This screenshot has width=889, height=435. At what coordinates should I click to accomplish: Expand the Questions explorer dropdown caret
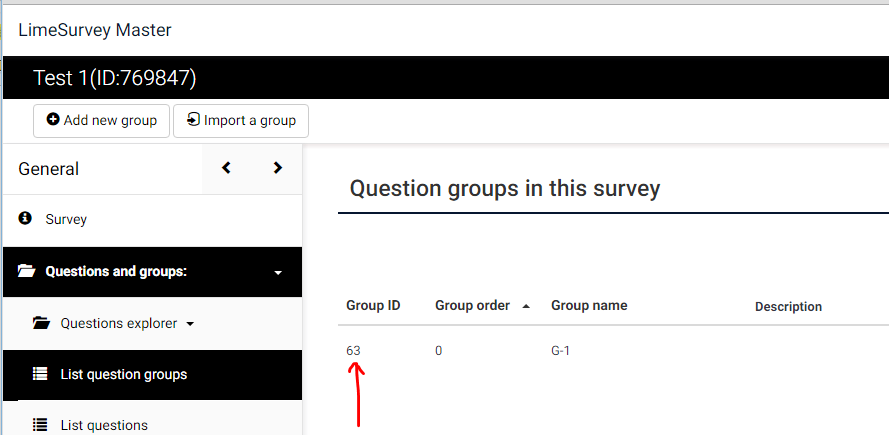[x=190, y=324]
